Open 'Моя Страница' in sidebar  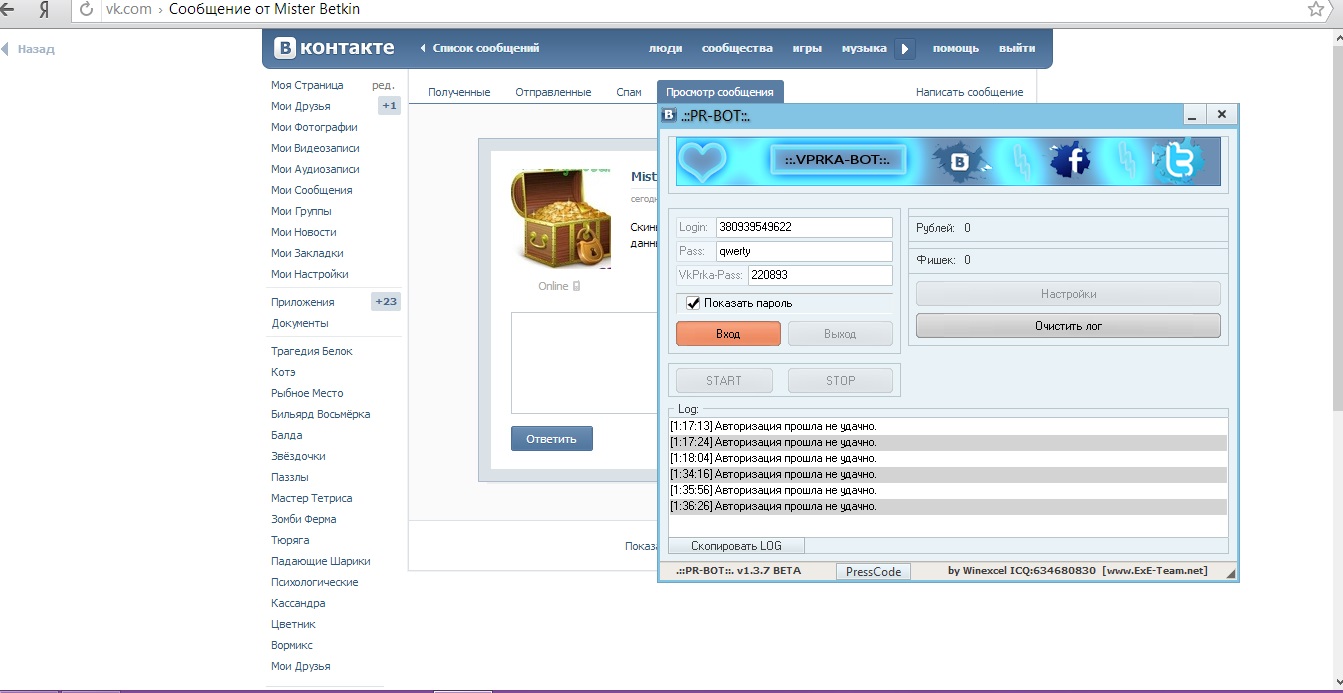tap(307, 85)
